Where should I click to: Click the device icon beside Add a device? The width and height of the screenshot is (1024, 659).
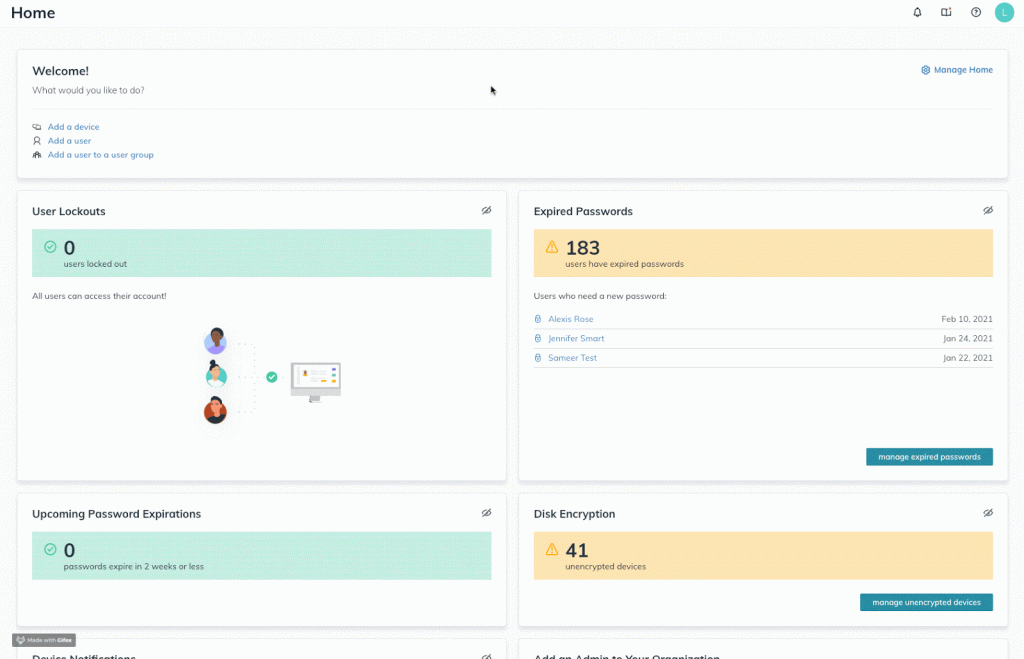pos(37,127)
